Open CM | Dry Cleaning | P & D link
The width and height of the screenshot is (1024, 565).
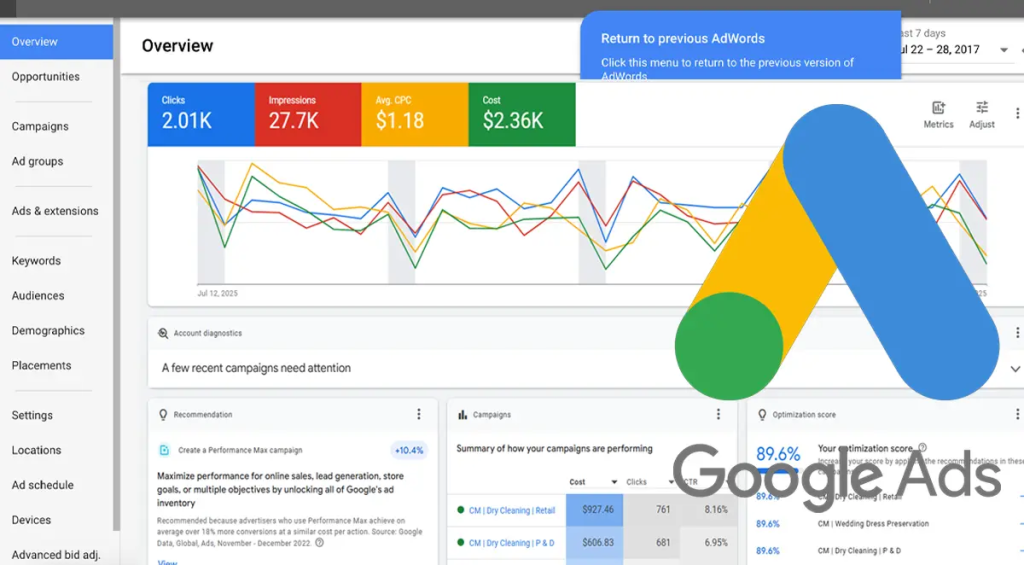(x=511, y=543)
